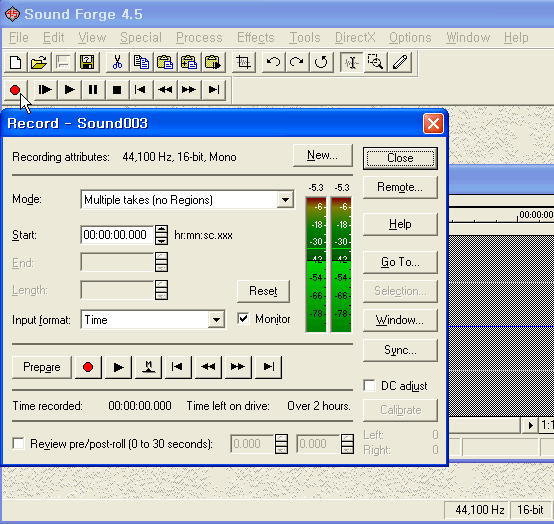Open the Effects menu
Viewport: 554px width, 524px height.
tap(255, 37)
